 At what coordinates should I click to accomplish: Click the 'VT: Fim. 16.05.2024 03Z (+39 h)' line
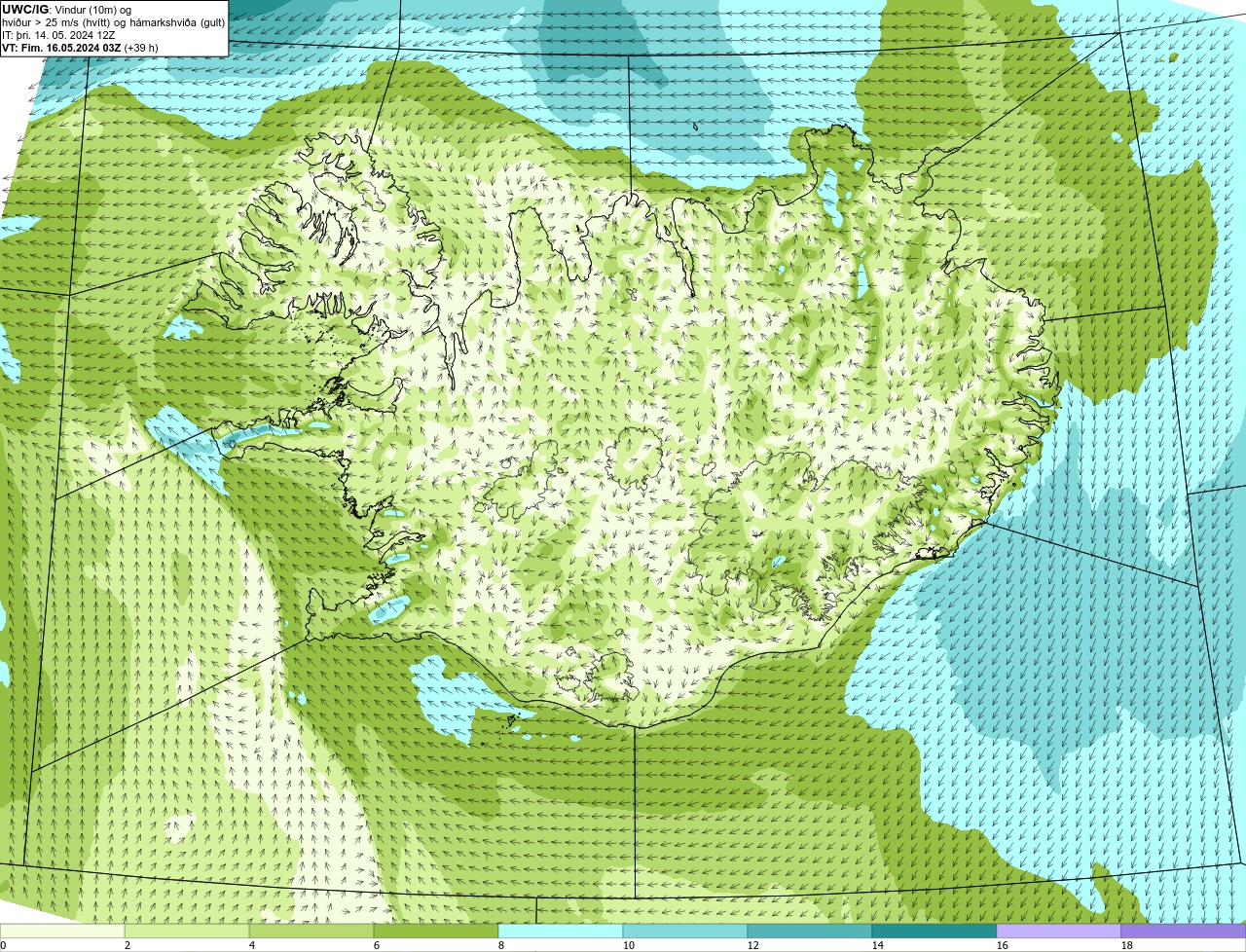point(80,48)
